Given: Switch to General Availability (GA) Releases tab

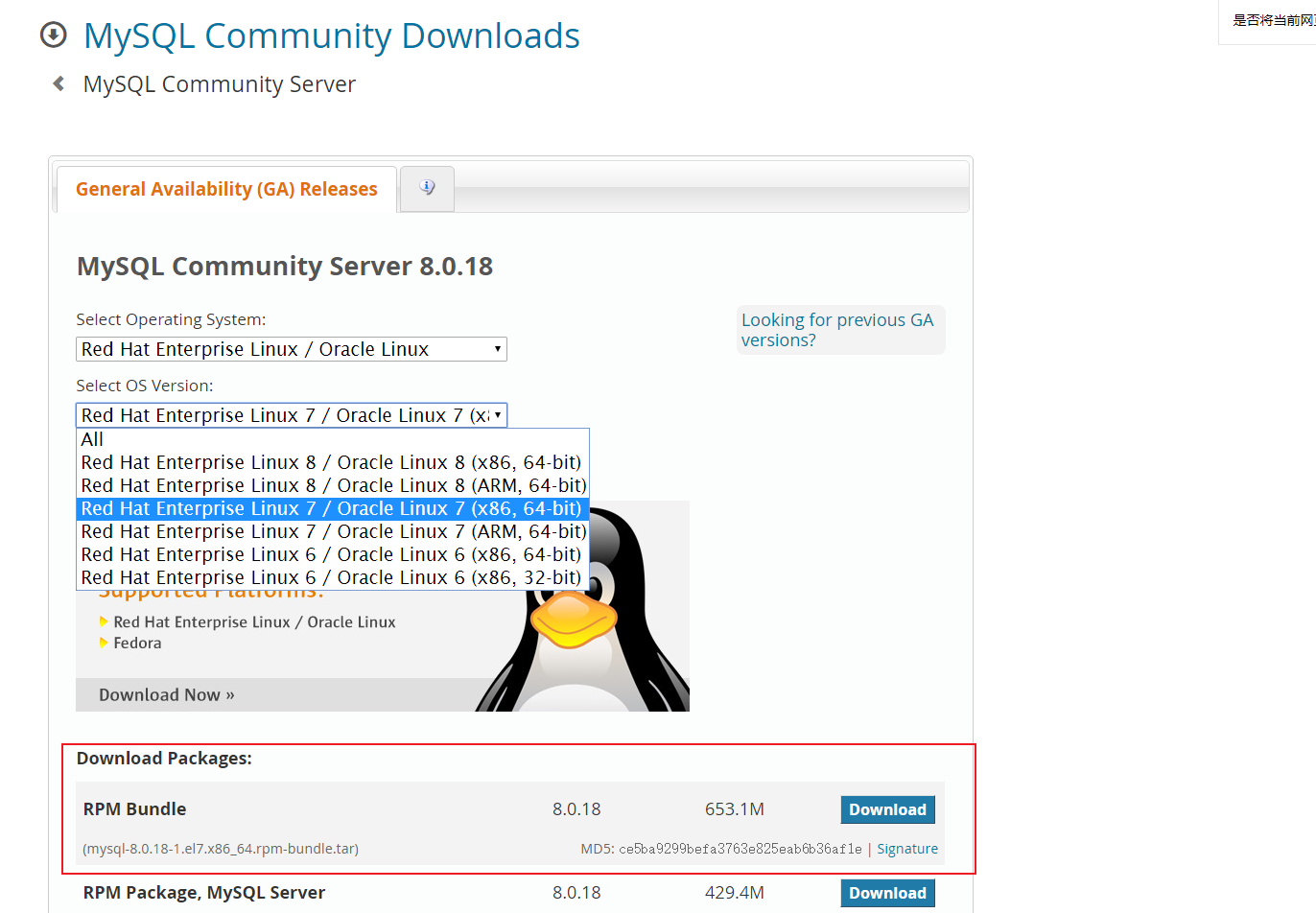Looking at the screenshot, I should point(226,189).
